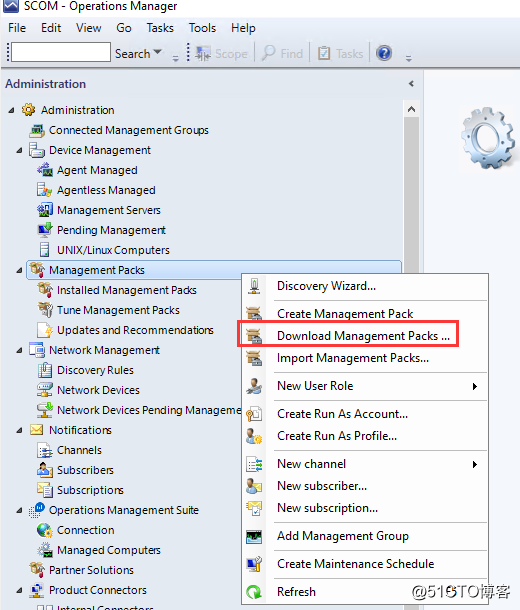Image resolution: width=520 pixels, height=610 pixels.
Task: Click the Agentless Managed icon
Action: [x=45, y=190]
